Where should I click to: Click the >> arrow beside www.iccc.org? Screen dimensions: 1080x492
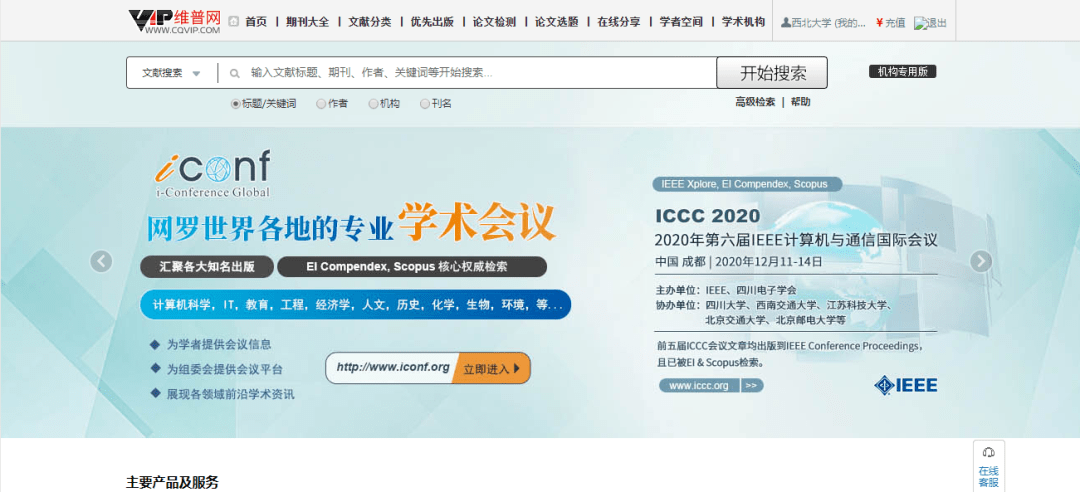pos(752,385)
